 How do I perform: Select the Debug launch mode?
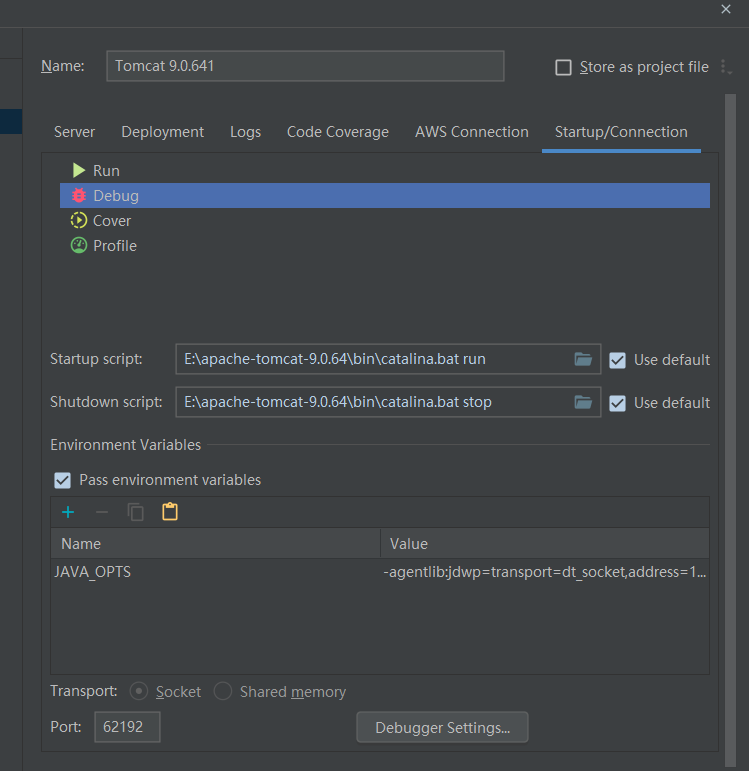click(385, 196)
